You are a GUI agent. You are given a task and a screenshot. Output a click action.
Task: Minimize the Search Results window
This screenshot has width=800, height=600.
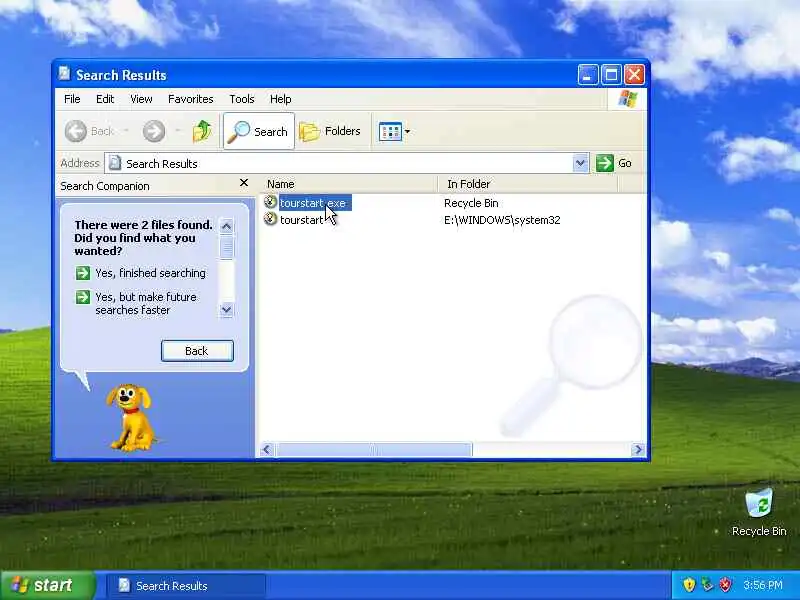point(588,76)
